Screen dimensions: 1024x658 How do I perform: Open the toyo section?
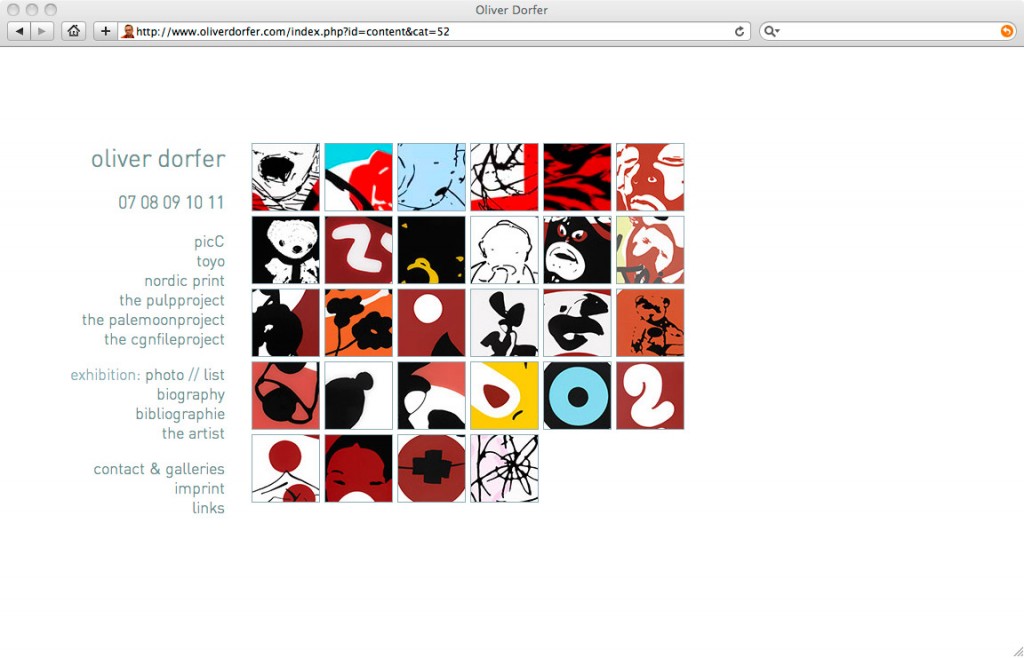click(x=210, y=262)
